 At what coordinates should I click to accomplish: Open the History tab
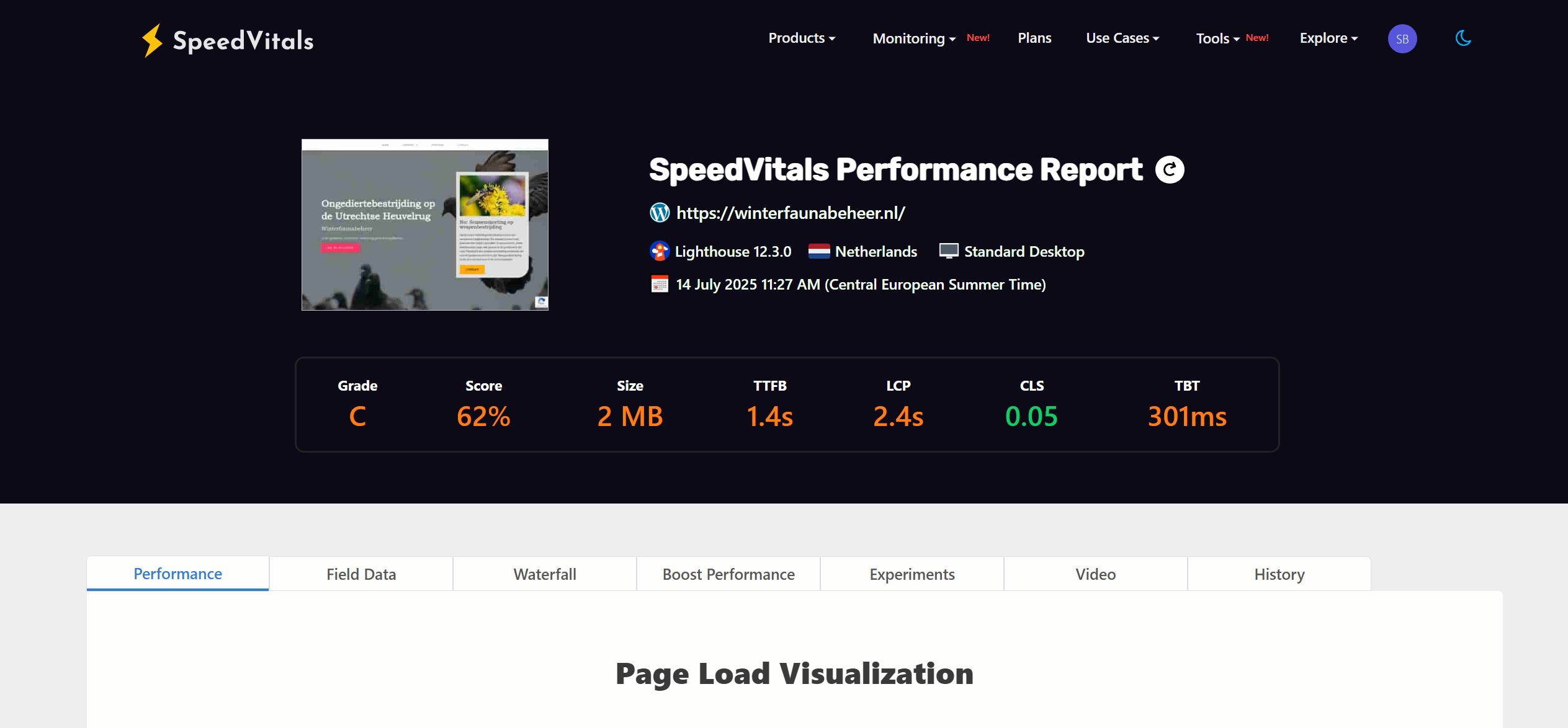tap(1279, 574)
